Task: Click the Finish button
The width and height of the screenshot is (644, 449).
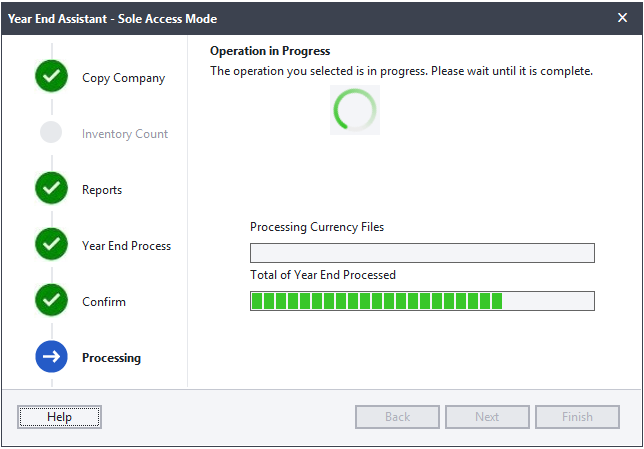Action: (577, 417)
